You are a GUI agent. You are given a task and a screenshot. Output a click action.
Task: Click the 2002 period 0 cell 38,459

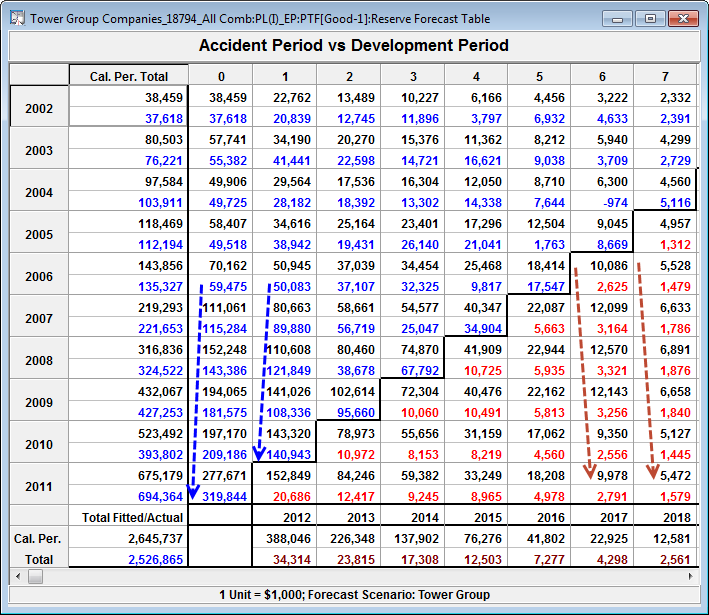(x=221, y=97)
